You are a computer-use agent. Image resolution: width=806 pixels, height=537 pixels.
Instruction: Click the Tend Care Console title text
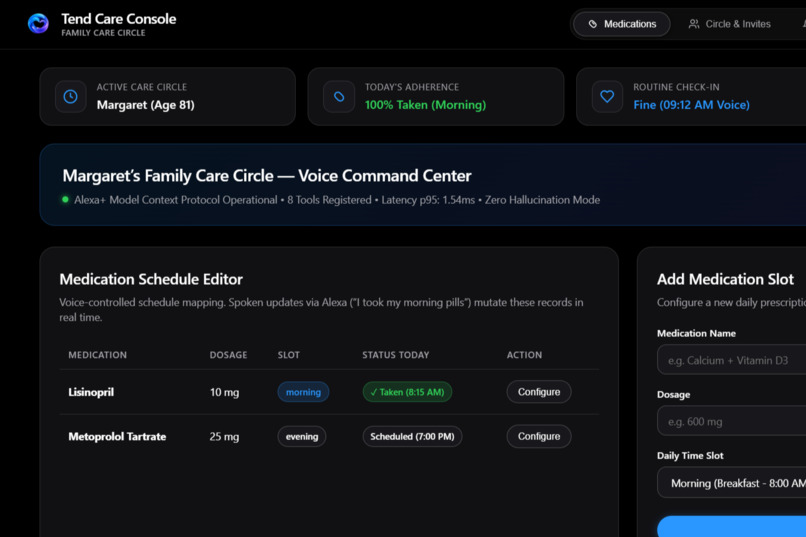tap(119, 19)
